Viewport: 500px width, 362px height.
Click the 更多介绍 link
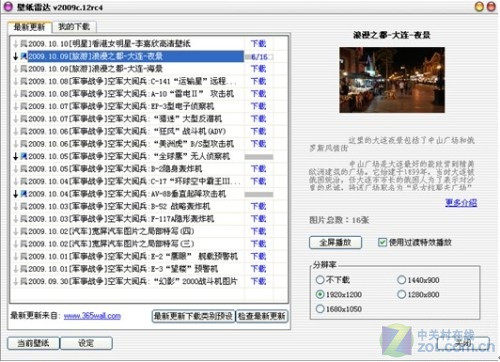click(x=461, y=203)
